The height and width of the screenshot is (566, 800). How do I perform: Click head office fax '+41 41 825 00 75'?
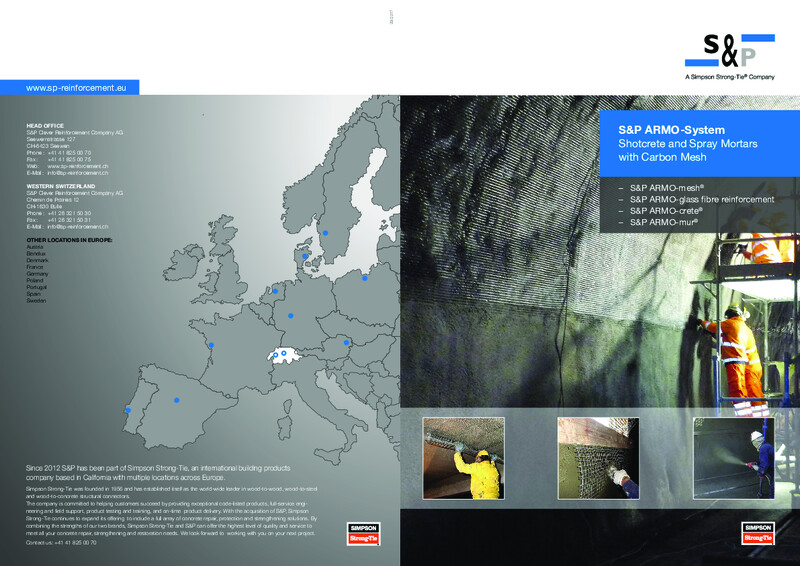pos(69,159)
